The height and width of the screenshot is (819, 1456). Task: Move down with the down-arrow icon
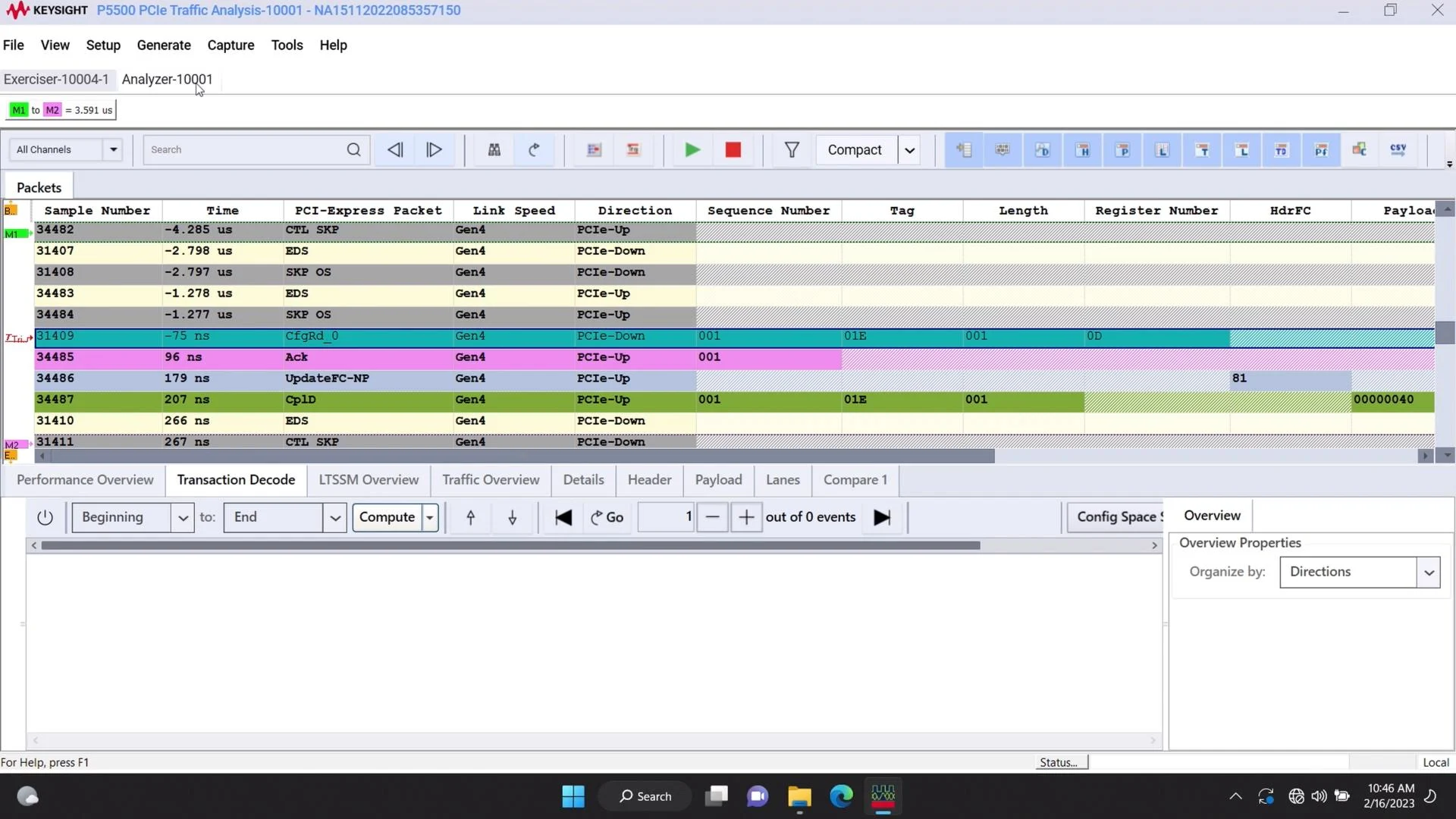pos(513,517)
